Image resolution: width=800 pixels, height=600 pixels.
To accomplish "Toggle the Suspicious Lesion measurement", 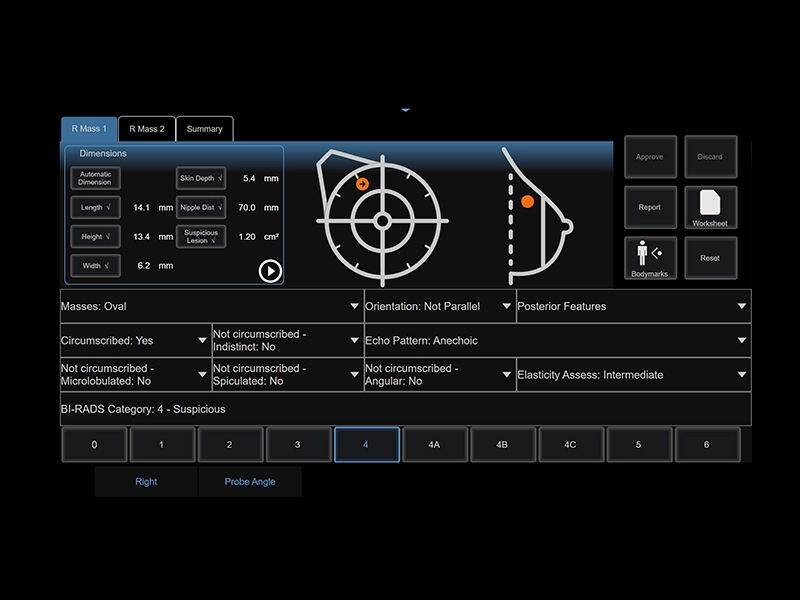I will click(201, 237).
